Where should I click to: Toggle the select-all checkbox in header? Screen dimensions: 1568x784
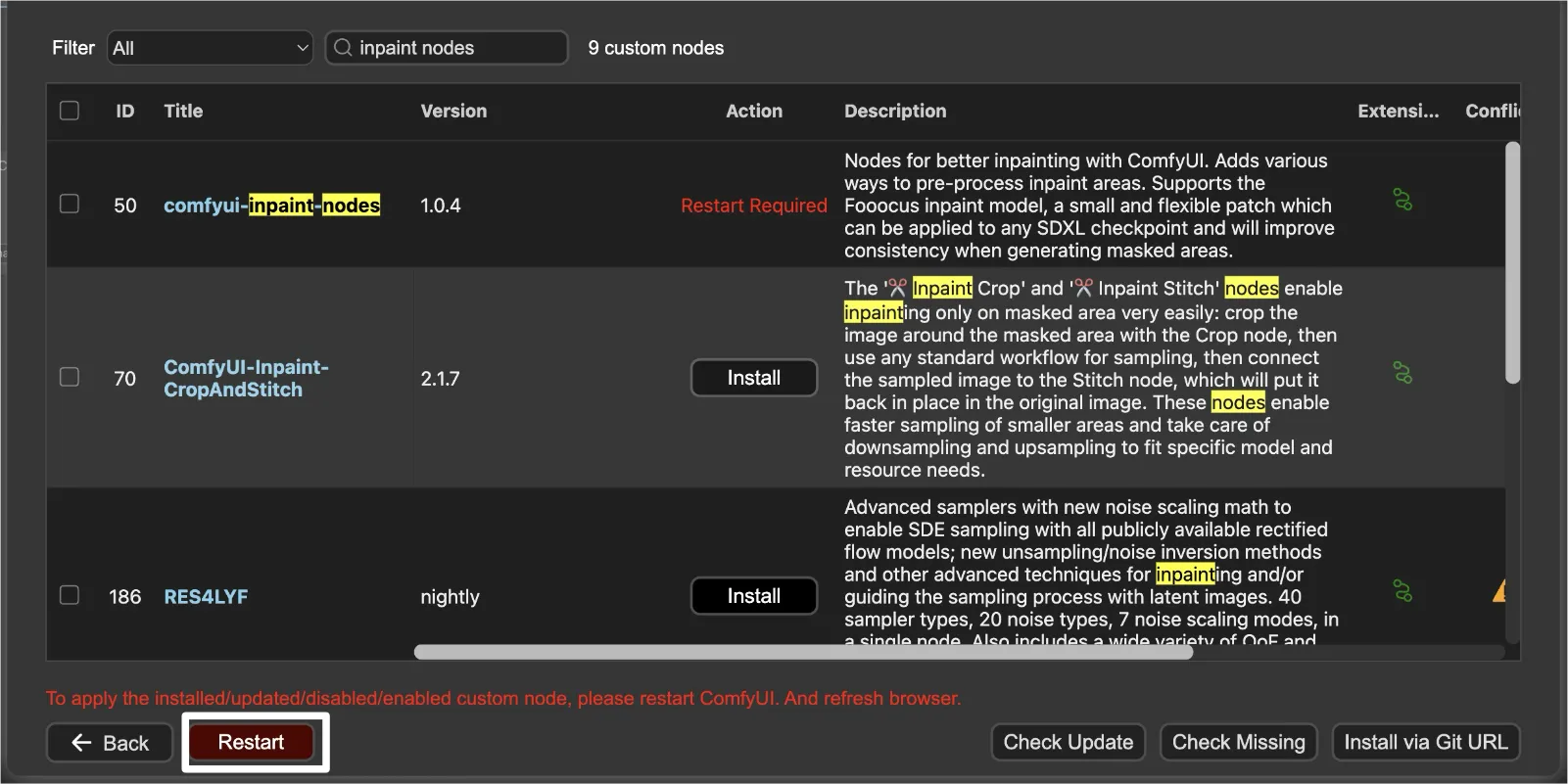[70, 111]
